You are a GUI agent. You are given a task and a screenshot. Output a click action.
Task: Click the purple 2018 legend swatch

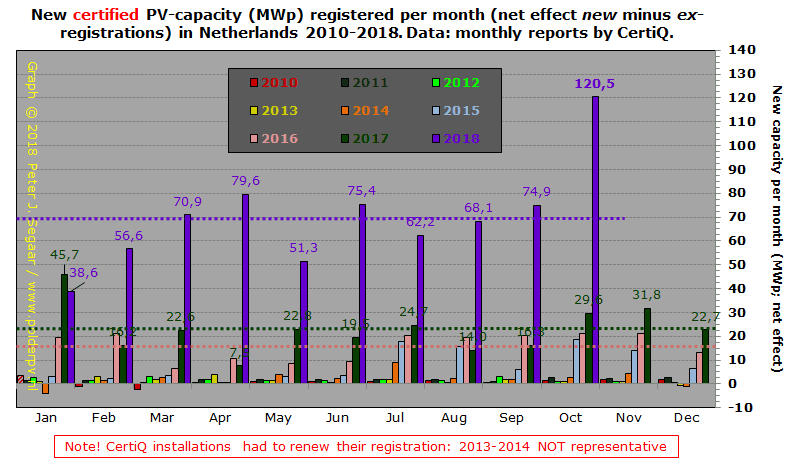tap(434, 137)
